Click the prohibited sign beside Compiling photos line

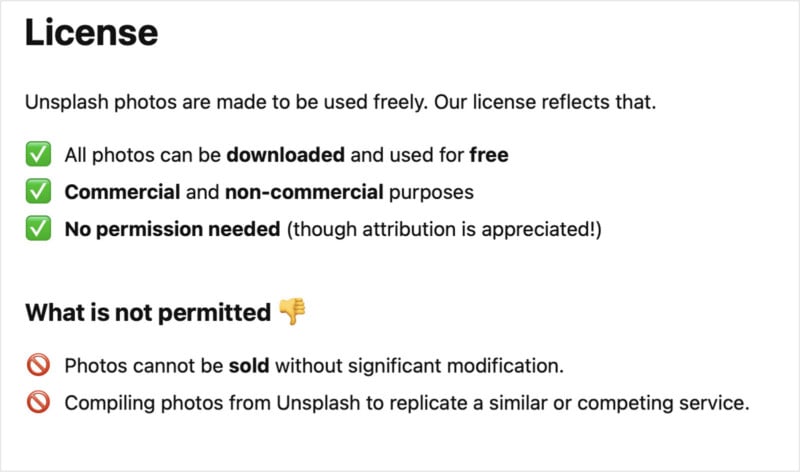(x=38, y=403)
